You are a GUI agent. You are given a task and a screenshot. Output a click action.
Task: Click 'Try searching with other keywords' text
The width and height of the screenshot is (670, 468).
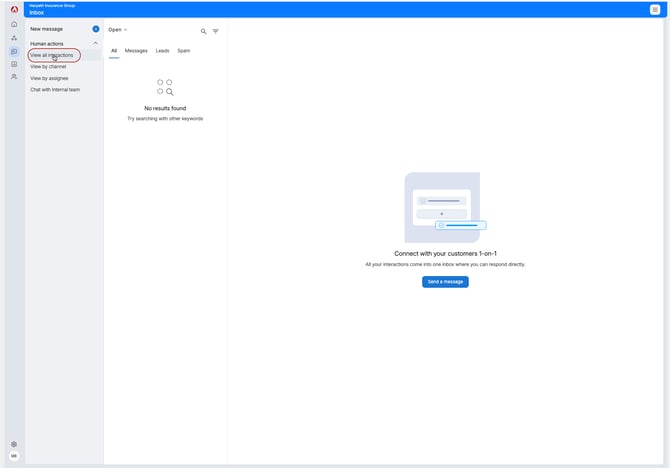pos(165,119)
